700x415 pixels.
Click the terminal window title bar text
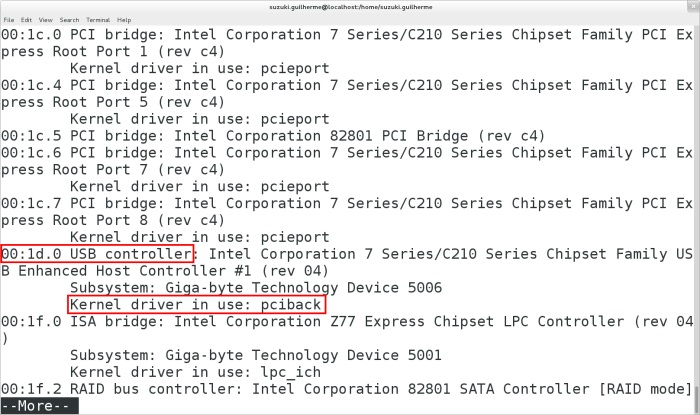point(349,6)
